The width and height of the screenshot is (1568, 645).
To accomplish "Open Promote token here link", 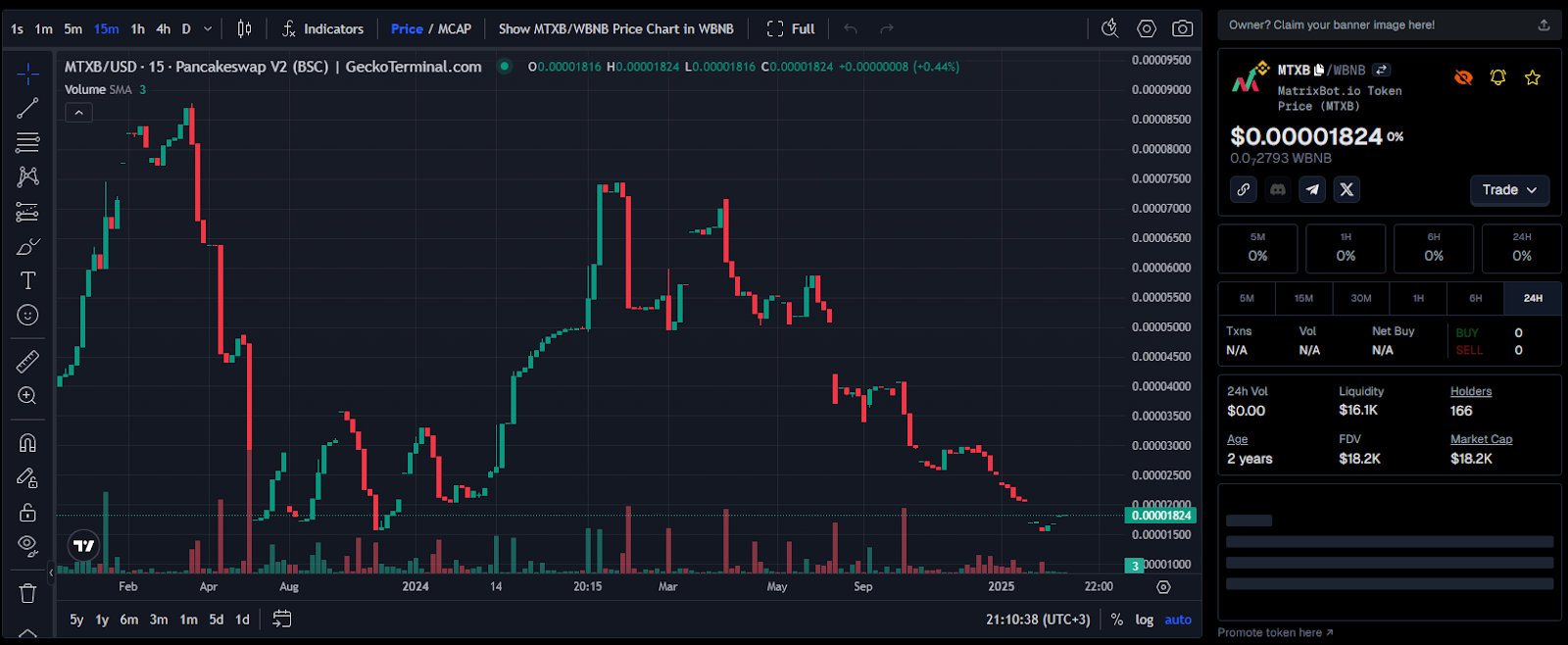I will click(x=1275, y=632).
